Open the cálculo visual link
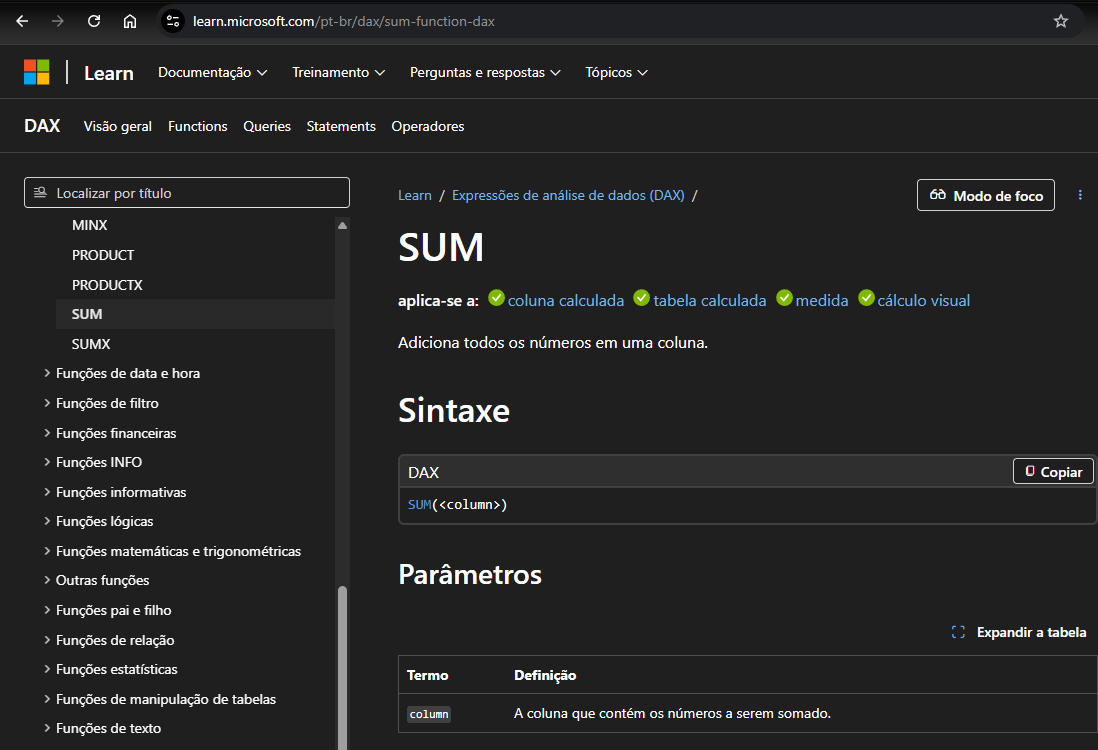Image resolution: width=1098 pixels, height=750 pixels. [924, 300]
